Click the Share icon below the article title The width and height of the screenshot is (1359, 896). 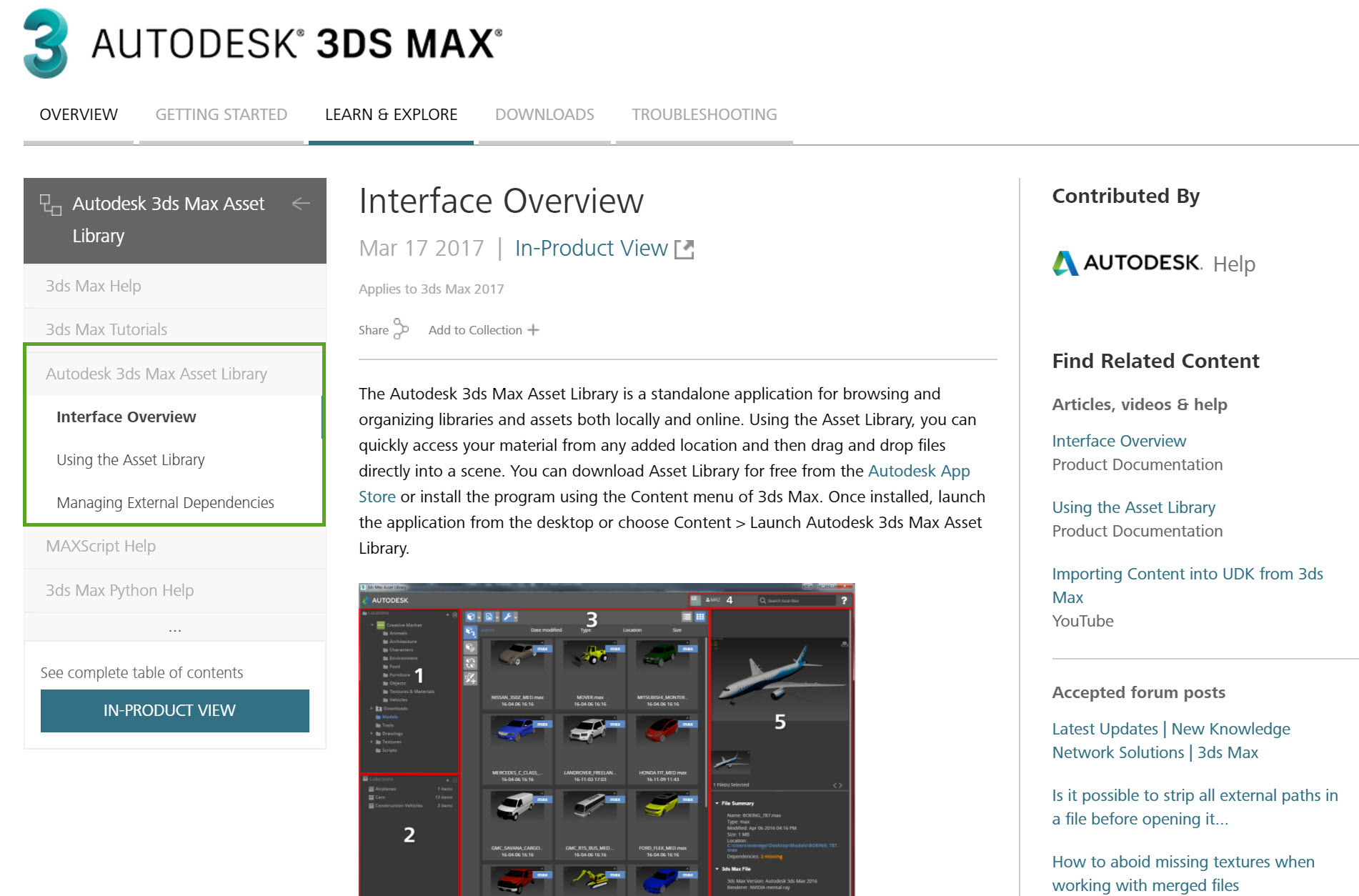[x=401, y=329]
